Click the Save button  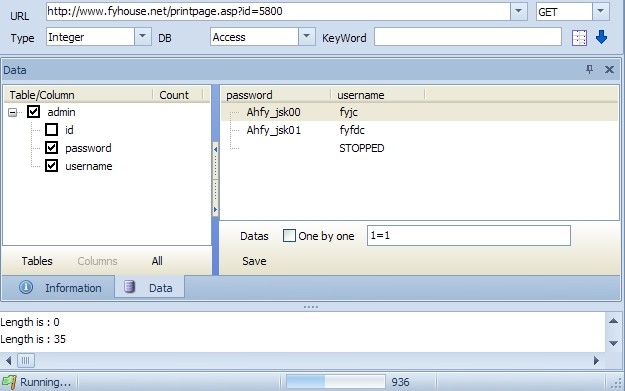coord(254,261)
